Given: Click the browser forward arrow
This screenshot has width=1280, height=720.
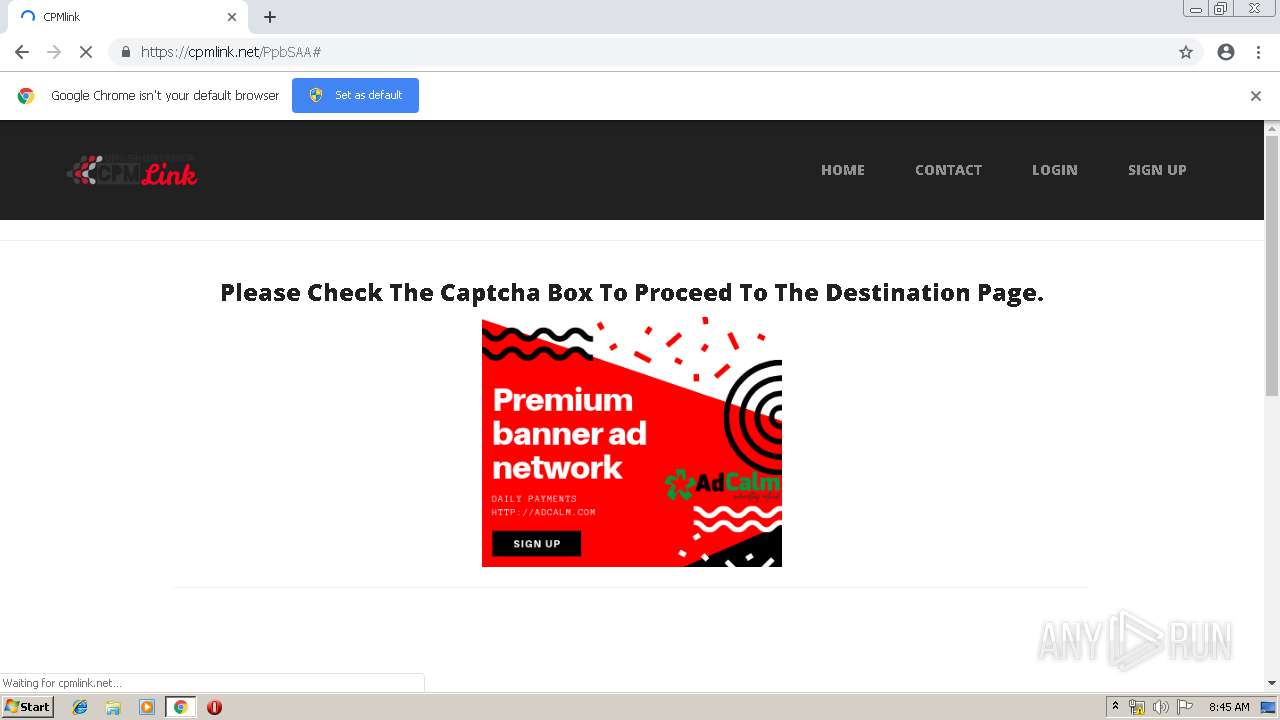Looking at the screenshot, I should [x=54, y=52].
